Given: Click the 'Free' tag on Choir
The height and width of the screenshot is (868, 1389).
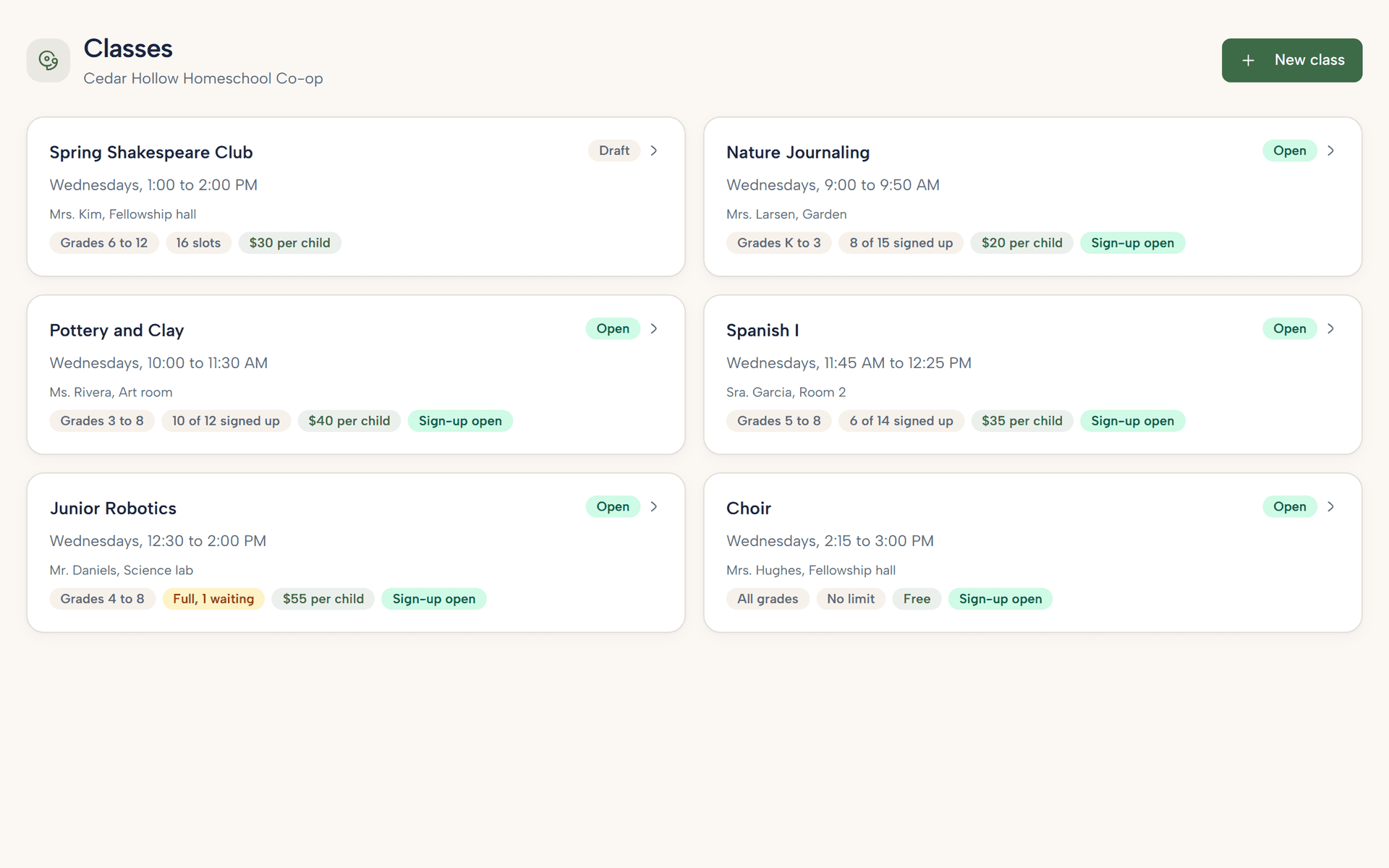Looking at the screenshot, I should (x=917, y=599).
